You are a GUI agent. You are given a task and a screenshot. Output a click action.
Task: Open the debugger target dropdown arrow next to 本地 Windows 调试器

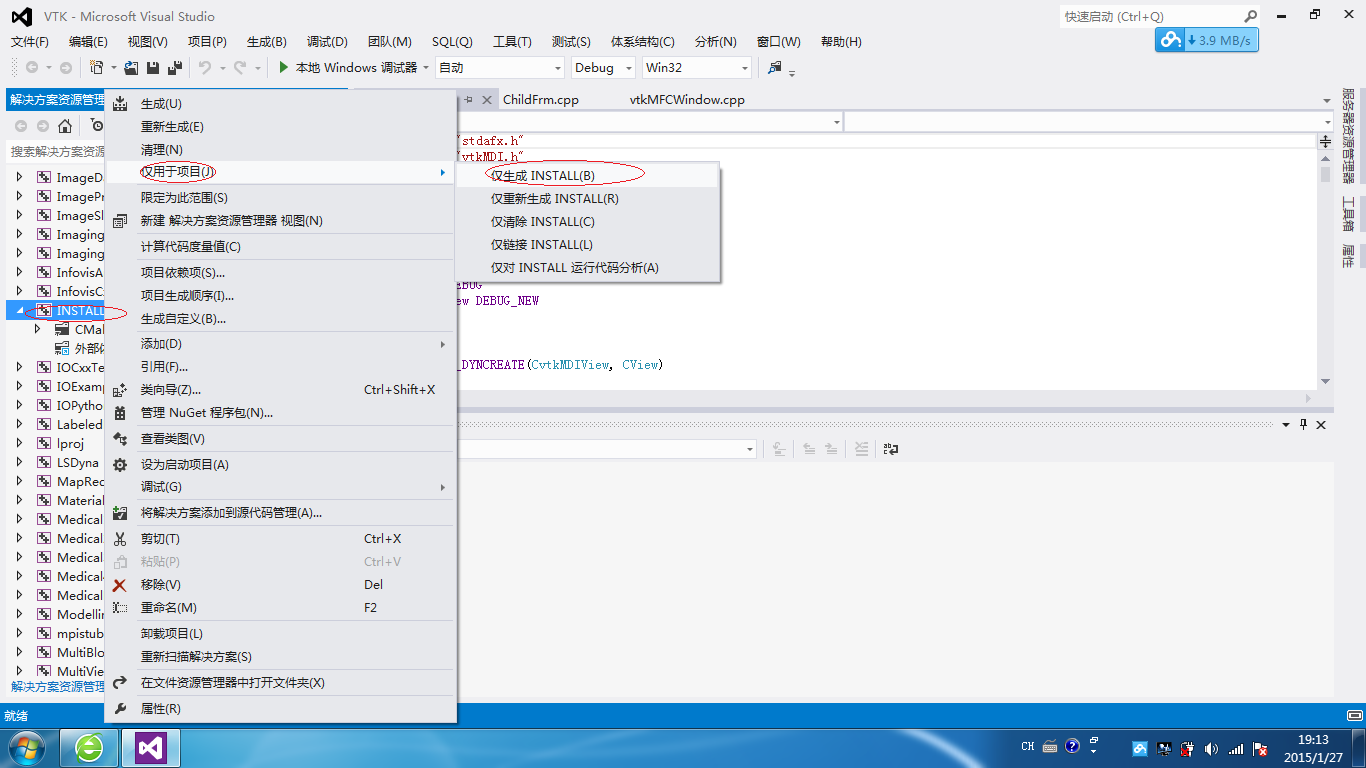pos(426,68)
